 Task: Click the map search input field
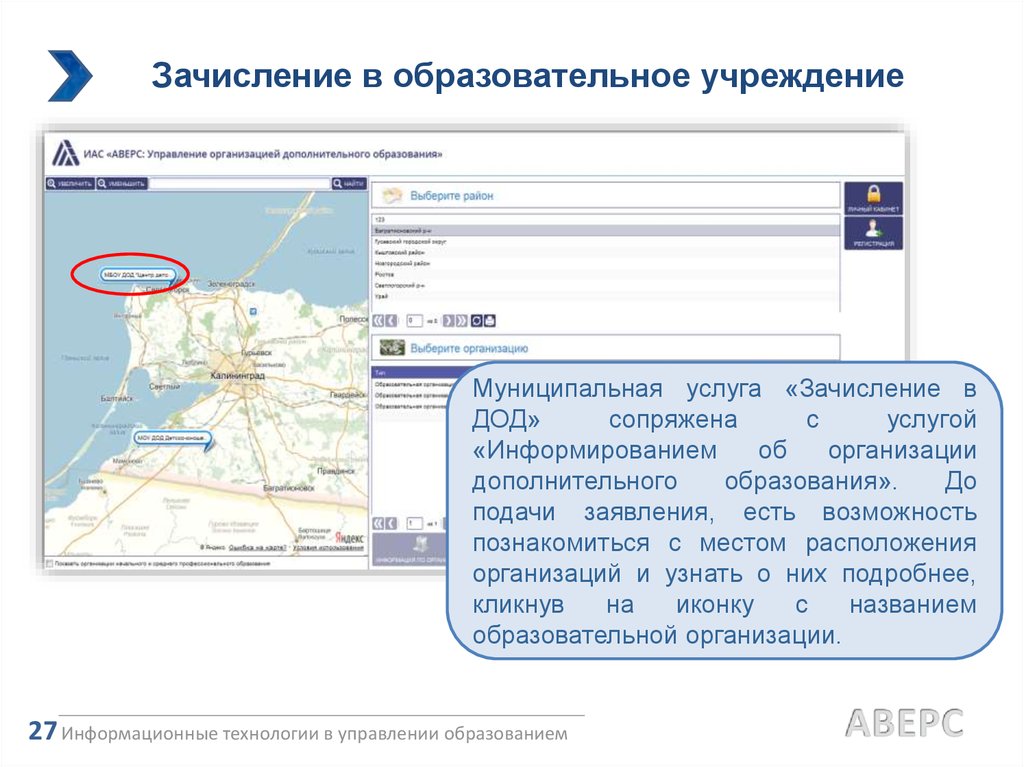tap(240, 183)
